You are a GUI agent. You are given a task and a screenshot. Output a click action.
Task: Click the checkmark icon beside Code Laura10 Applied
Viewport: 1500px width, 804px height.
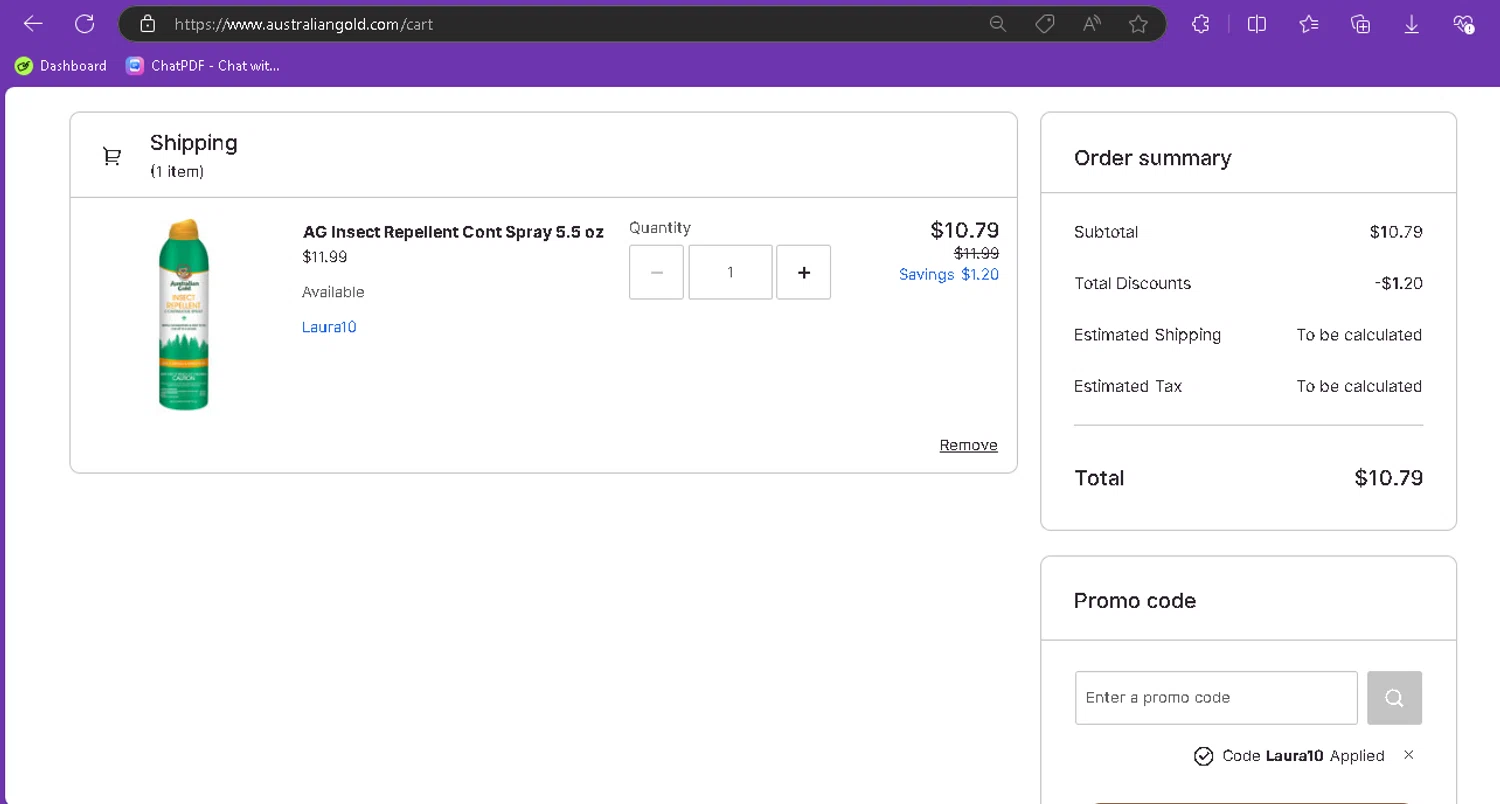click(1203, 756)
